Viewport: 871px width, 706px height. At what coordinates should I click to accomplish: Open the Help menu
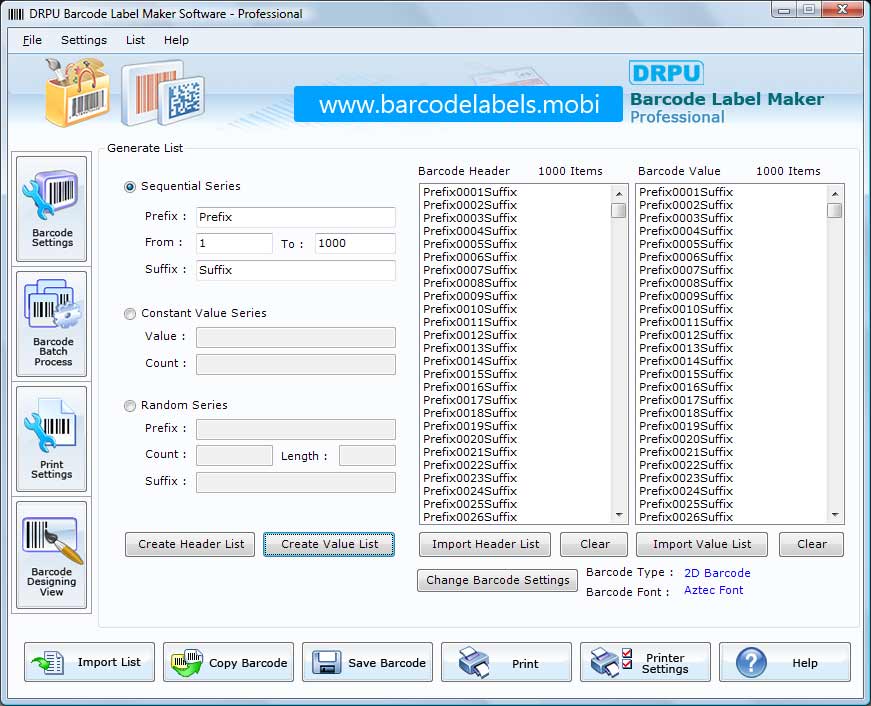pos(176,40)
